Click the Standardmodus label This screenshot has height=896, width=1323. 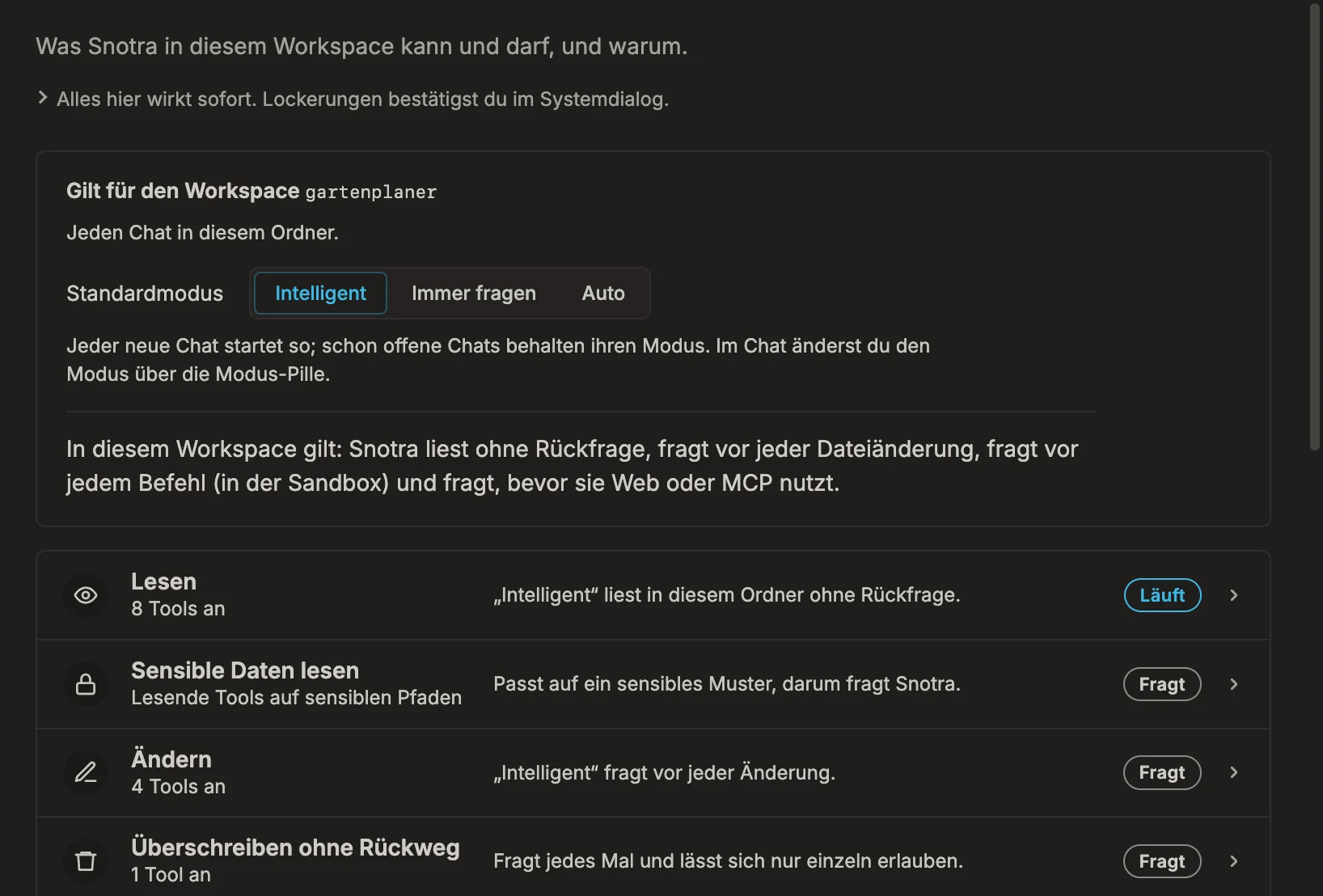pyautogui.click(x=145, y=294)
